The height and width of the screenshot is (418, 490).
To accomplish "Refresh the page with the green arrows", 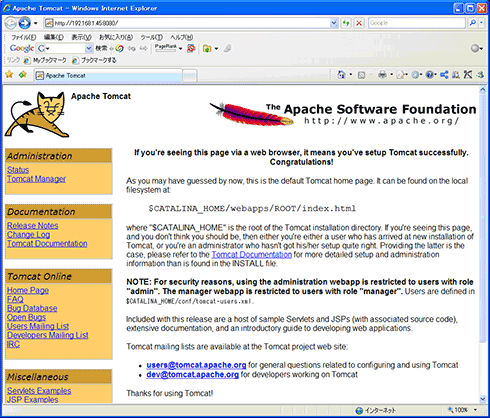I will coord(346,23).
